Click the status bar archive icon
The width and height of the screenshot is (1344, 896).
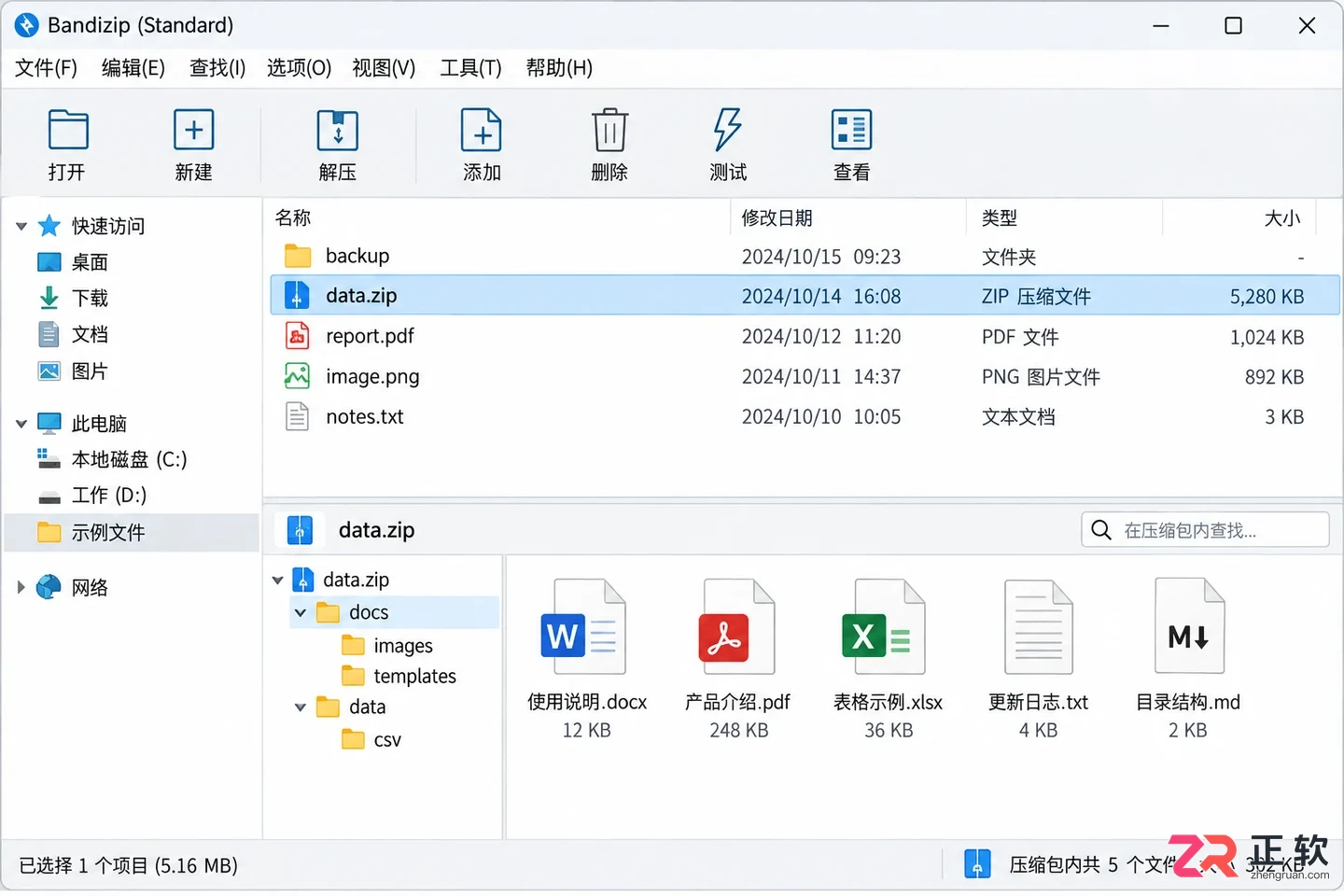[x=976, y=864]
